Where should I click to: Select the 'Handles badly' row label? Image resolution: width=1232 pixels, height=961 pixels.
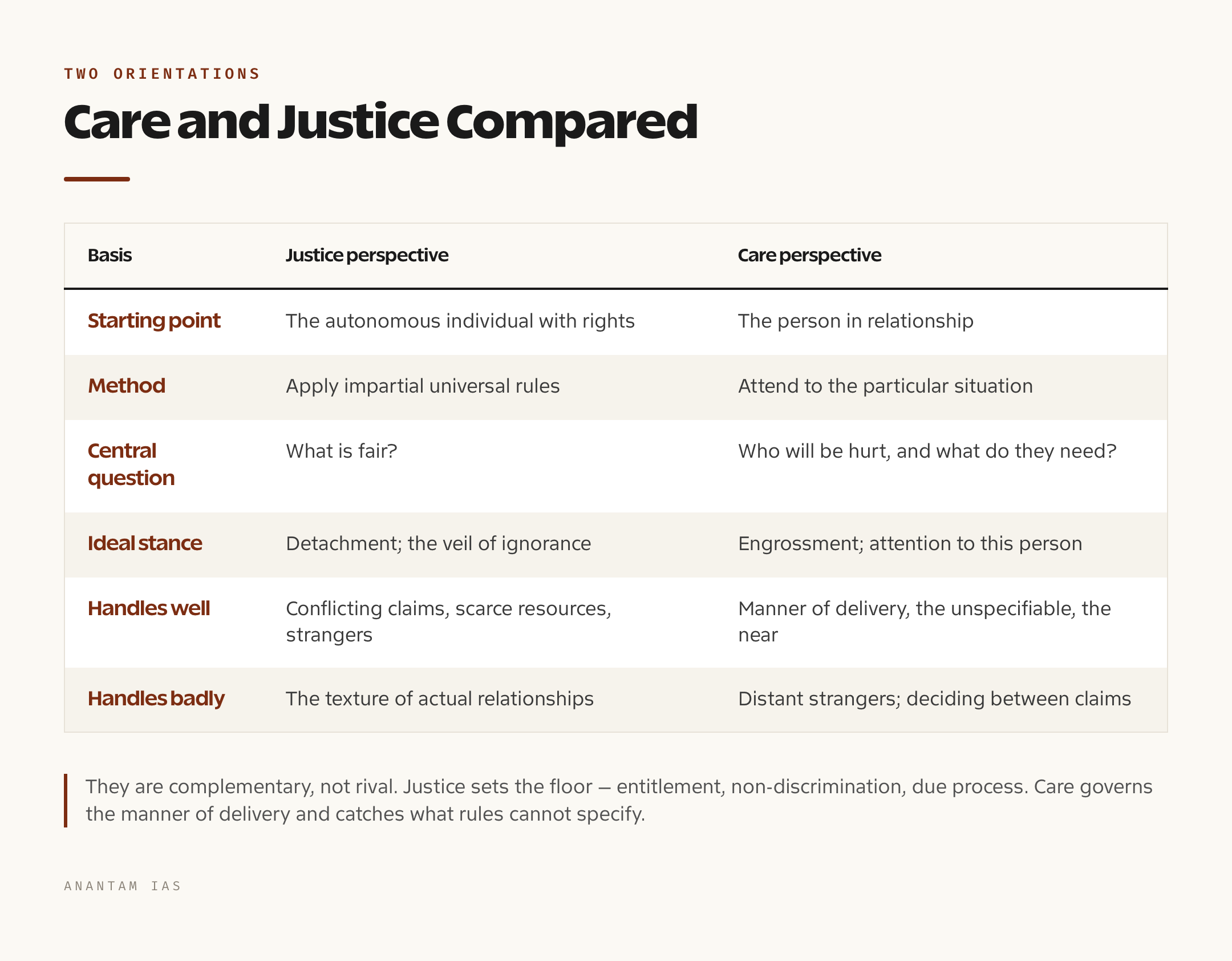coord(156,698)
